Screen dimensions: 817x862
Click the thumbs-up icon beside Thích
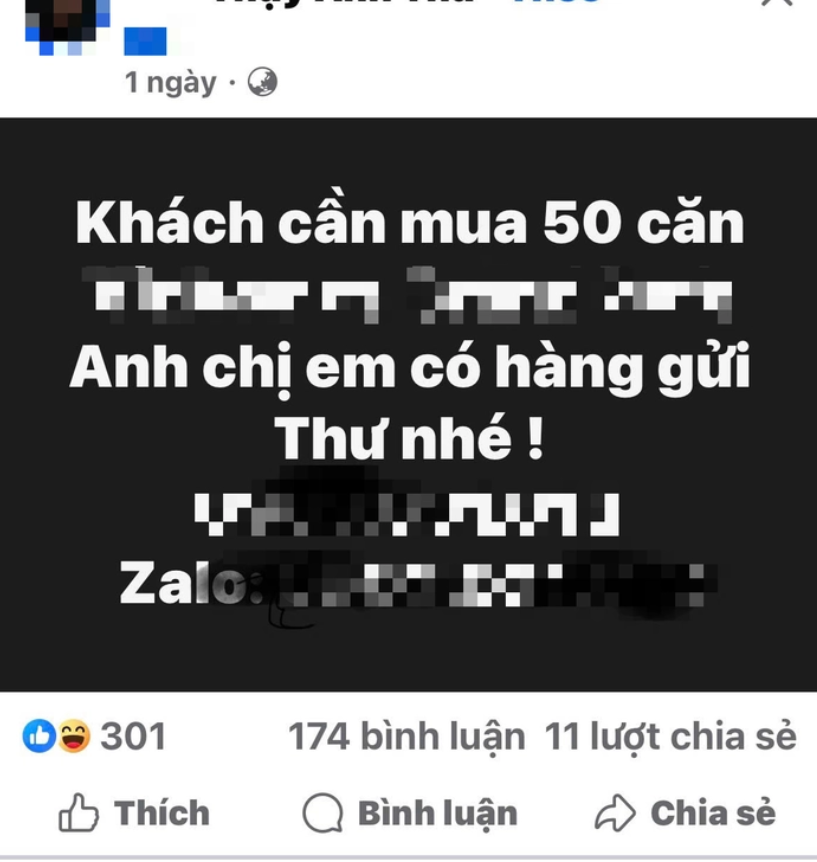[79, 813]
